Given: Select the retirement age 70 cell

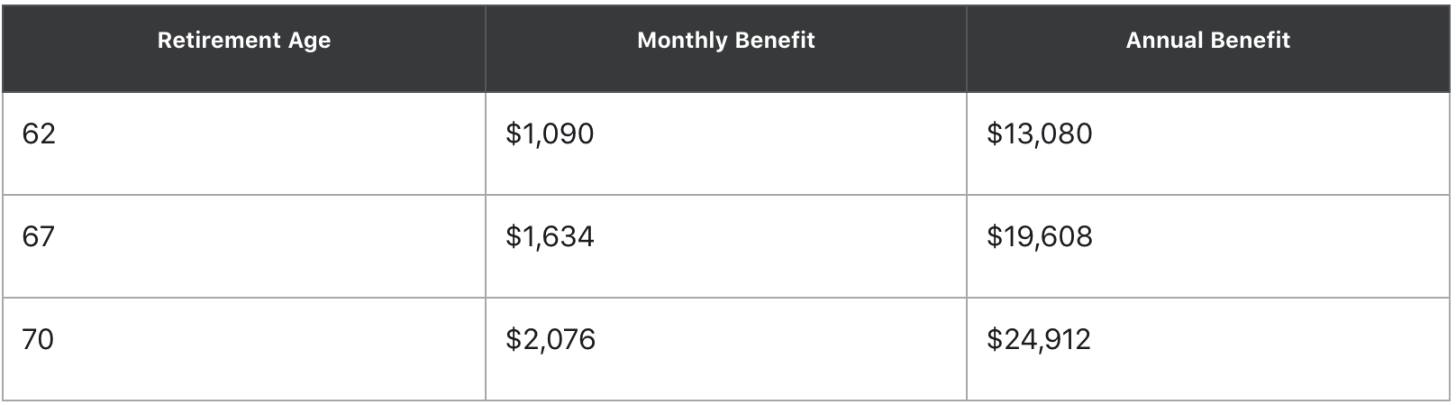Looking at the screenshot, I should click(39, 340).
